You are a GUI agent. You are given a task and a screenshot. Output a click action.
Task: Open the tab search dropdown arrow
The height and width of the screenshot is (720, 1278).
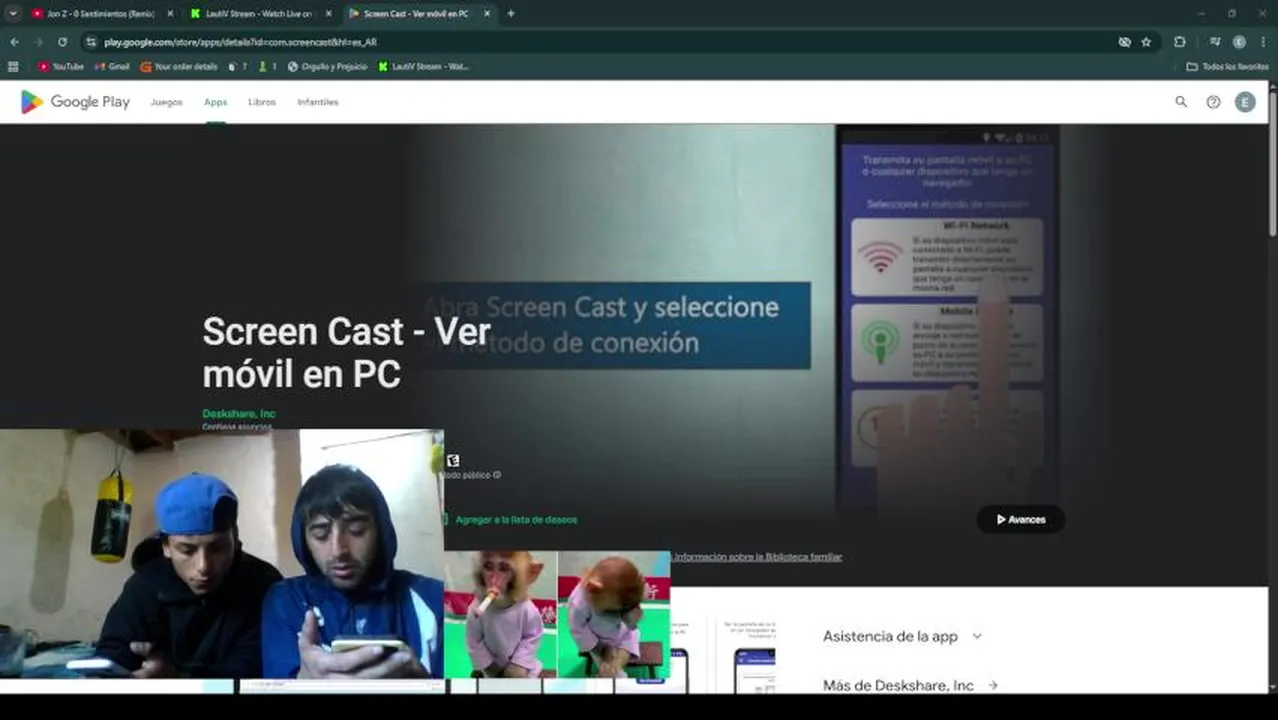pos(13,14)
